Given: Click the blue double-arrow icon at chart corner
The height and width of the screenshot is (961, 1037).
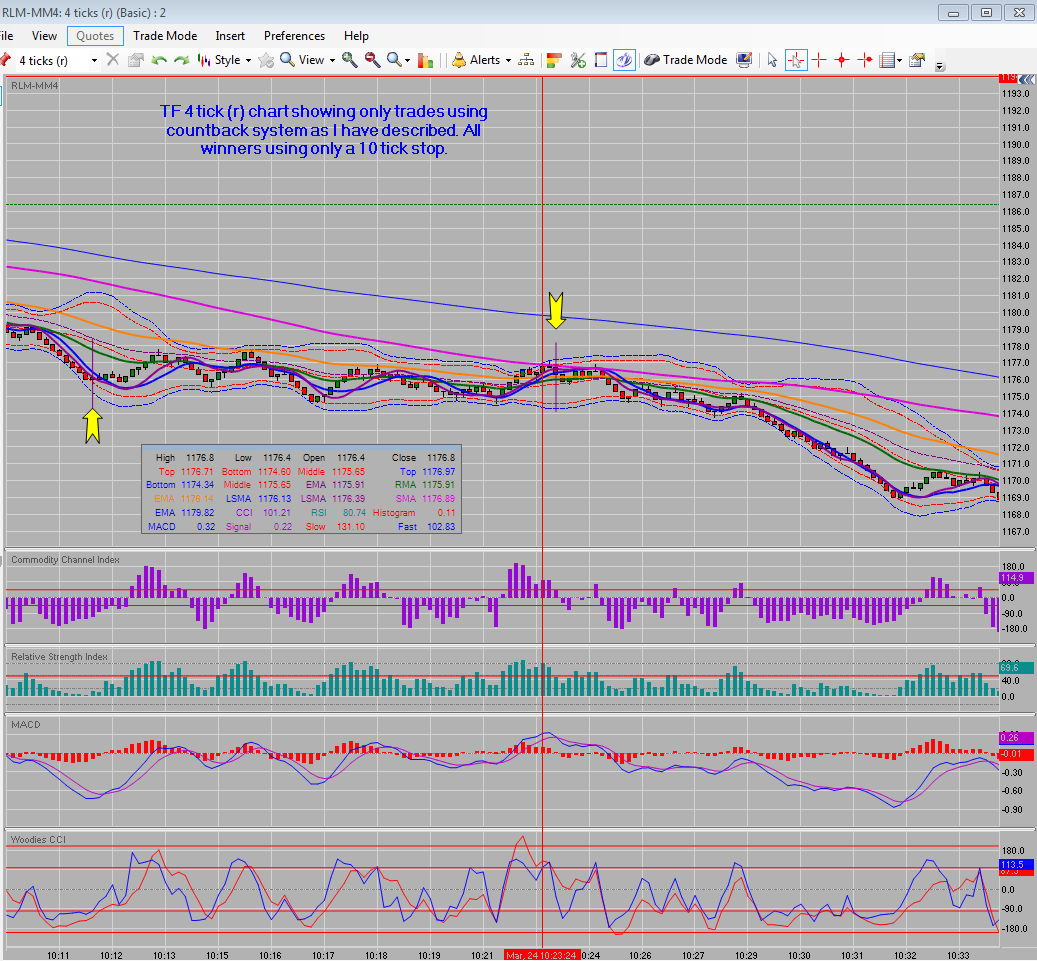Looking at the screenshot, I should 1026,79.
